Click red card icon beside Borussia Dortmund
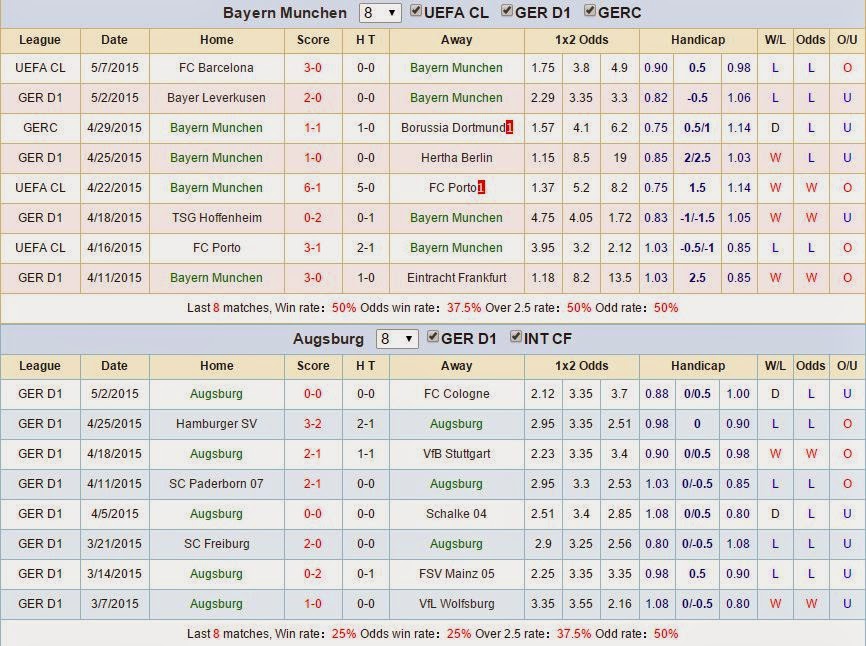The width and height of the screenshot is (866, 646). (x=509, y=128)
